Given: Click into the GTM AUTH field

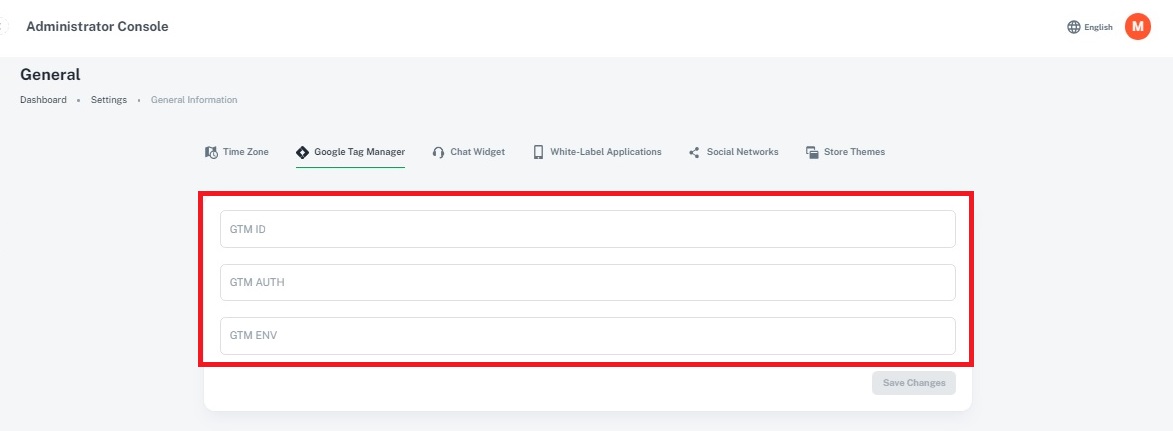Looking at the screenshot, I should (587, 282).
